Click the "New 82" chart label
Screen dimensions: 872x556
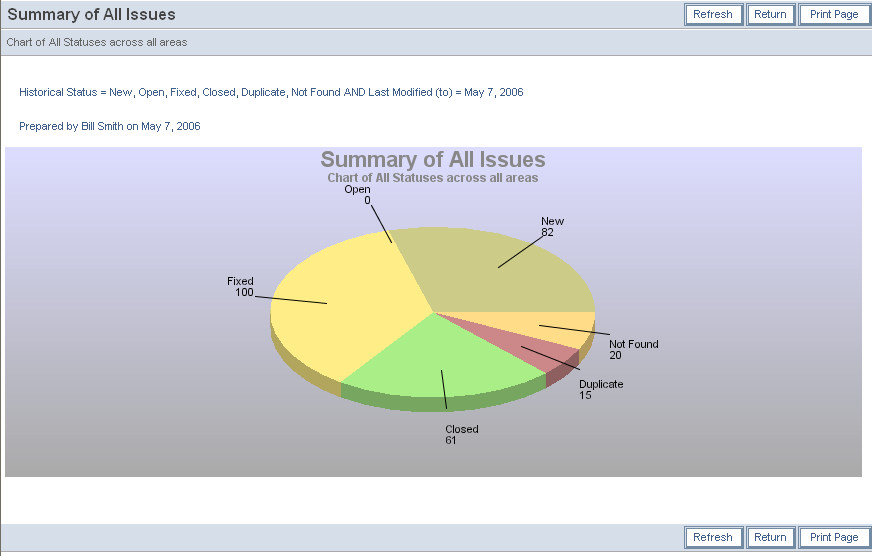point(552,226)
